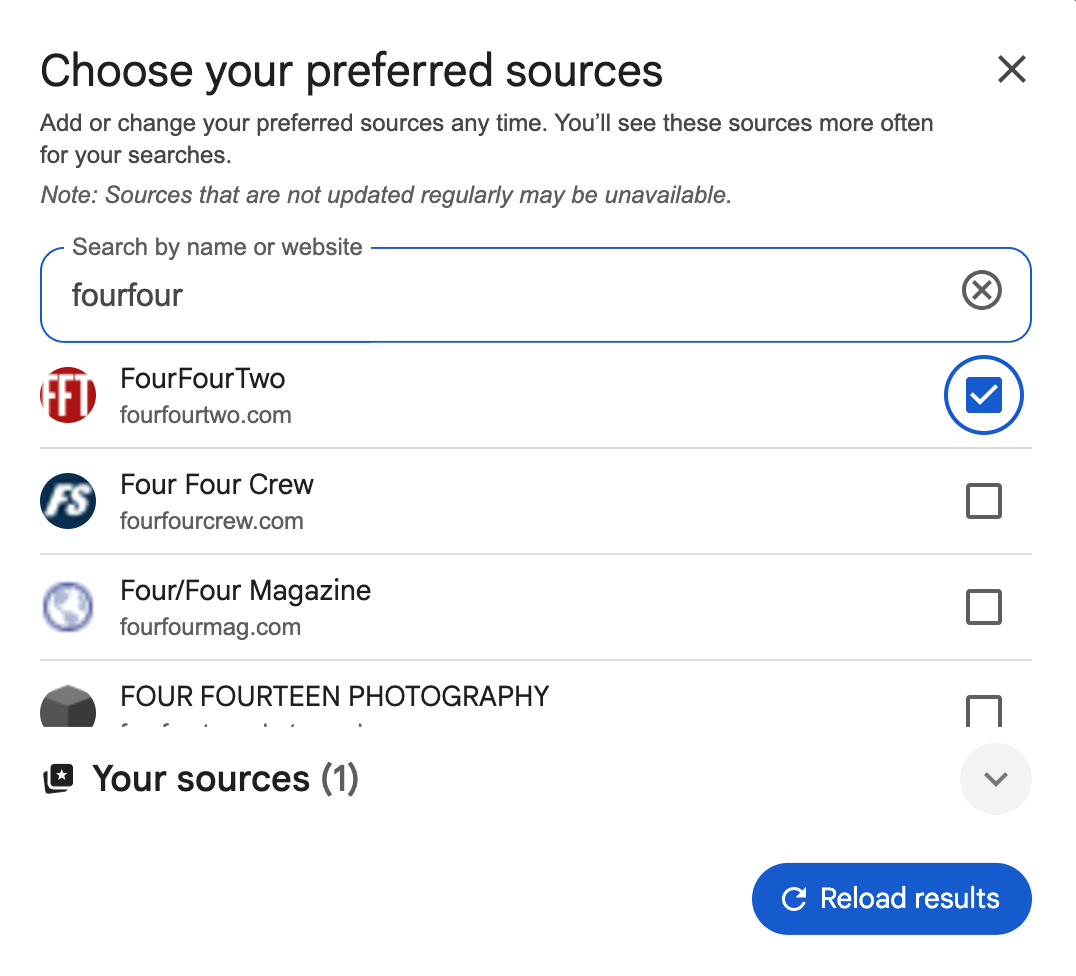Check the FOUR FOURTEEN PHOTOGRAPHY checkbox
This screenshot has height=976, width=1076.
[983, 710]
